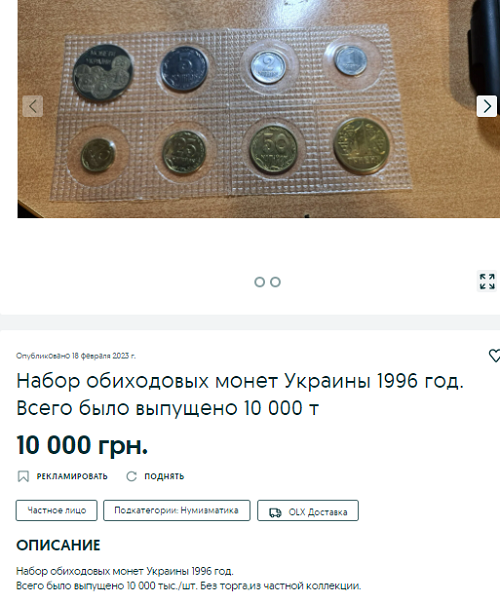500x603 pixels.
Task: Click the ОПИСАНИЕ section heading
Action: click(x=58, y=545)
